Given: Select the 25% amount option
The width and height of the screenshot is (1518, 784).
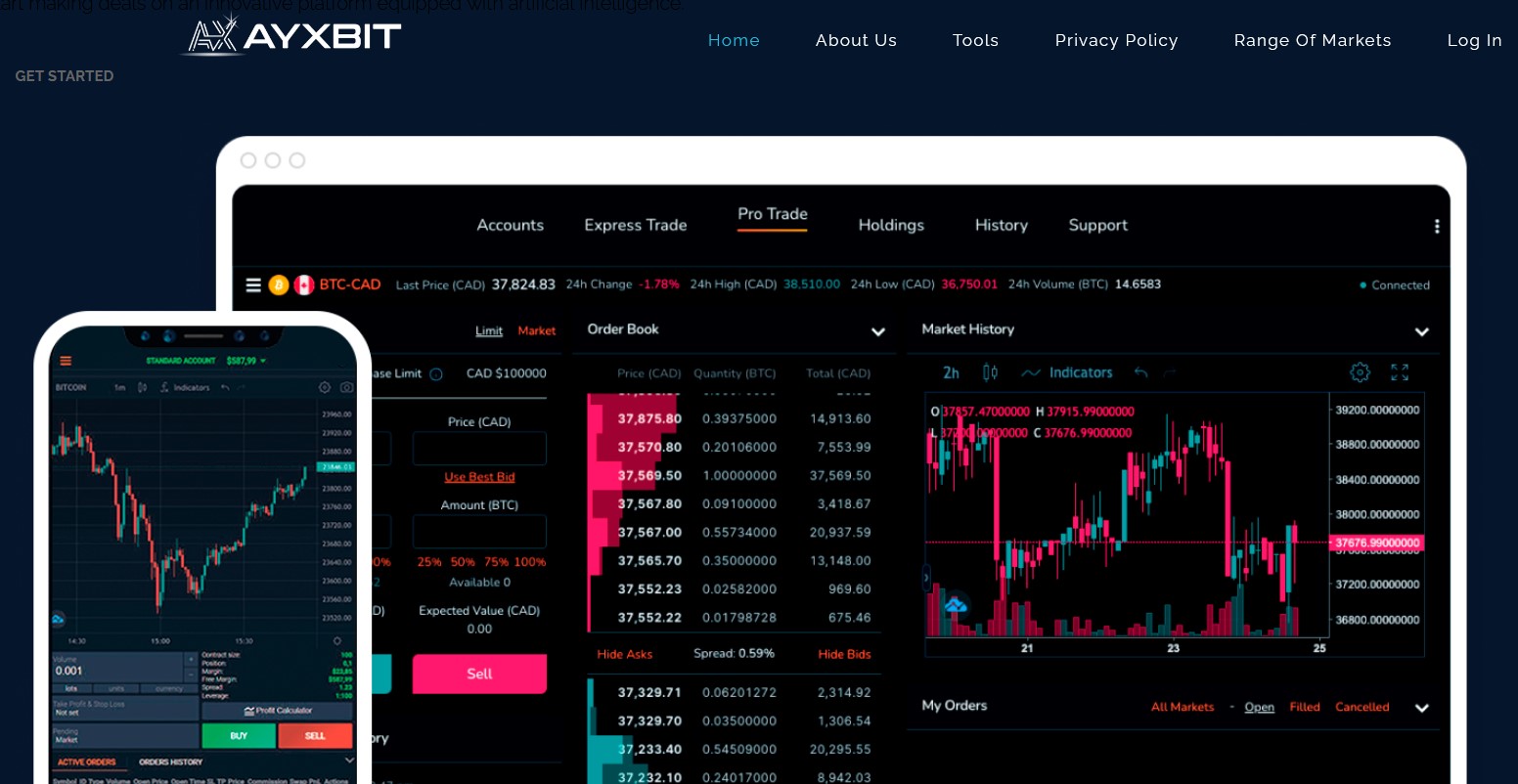Looking at the screenshot, I should coord(429,562).
